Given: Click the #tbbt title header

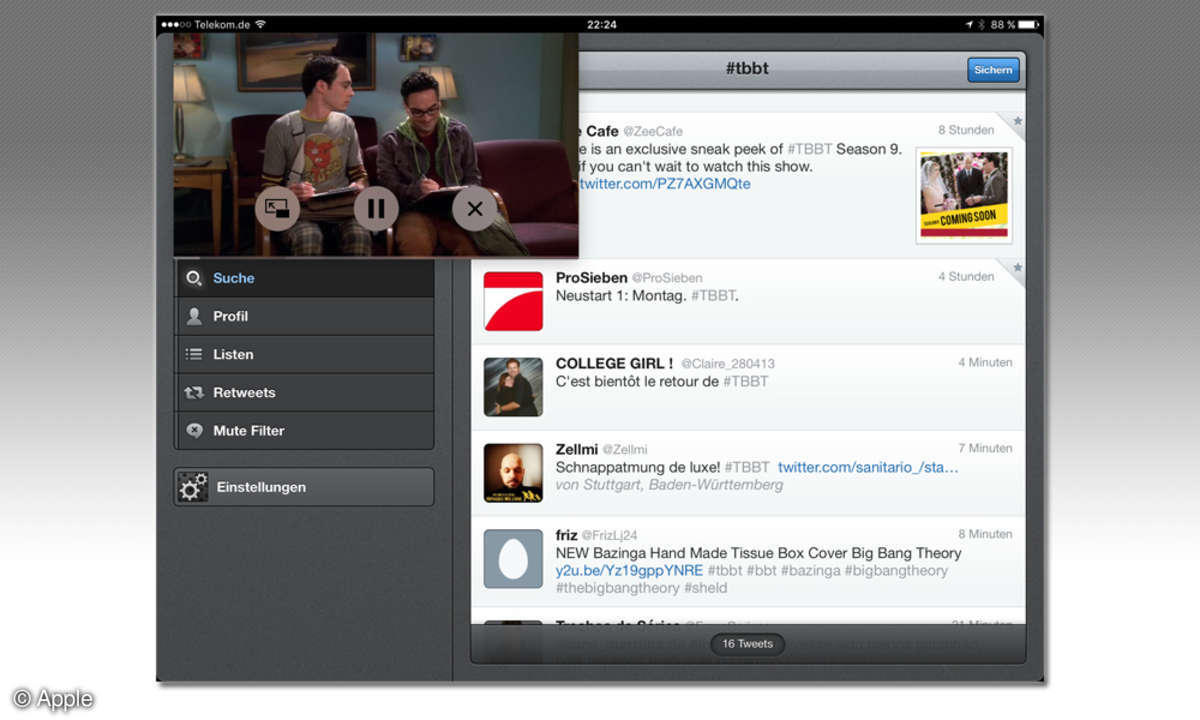Looking at the screenshot, I should click(747, 69).
